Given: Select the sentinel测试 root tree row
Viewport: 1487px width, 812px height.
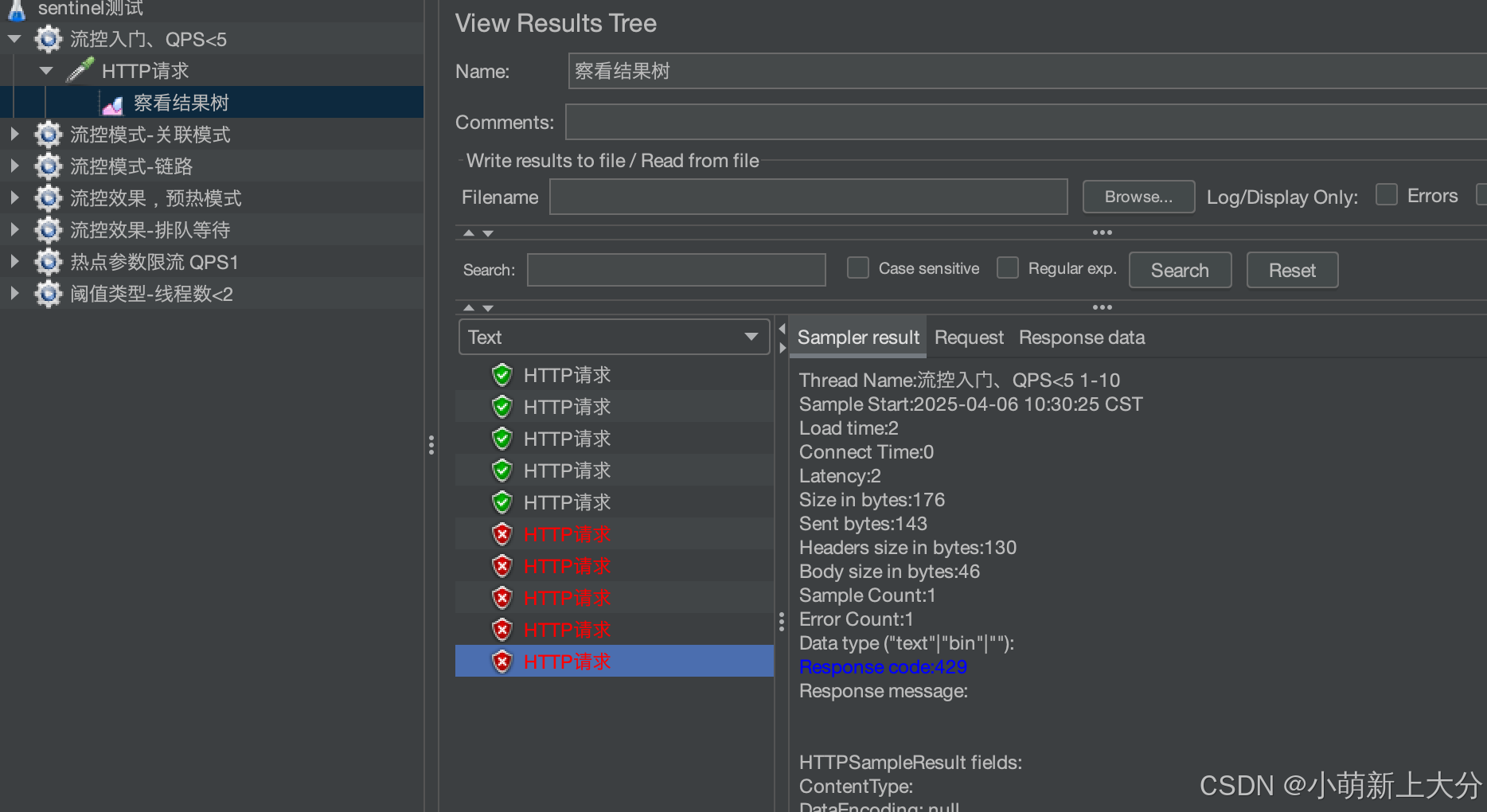Looking at the screenshot, I should (212, 9).
